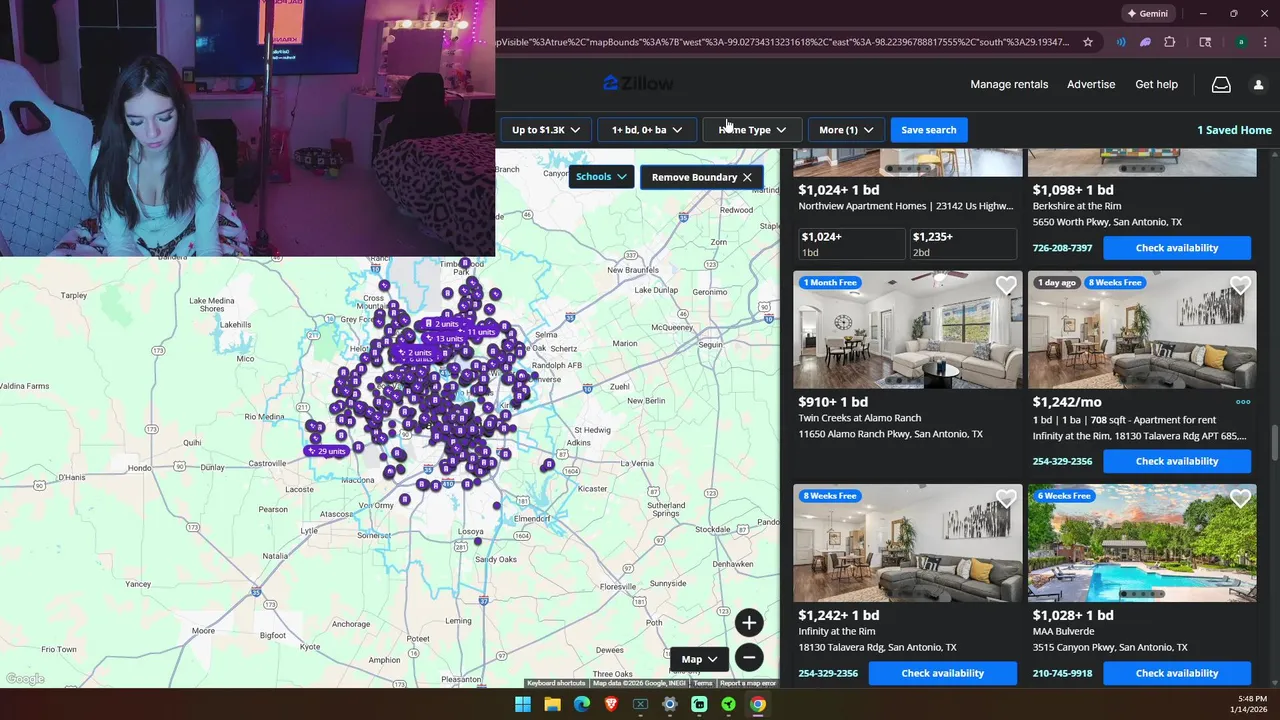
Task: Open the Chrome three-dot menu
Action: click(x=1265, y=42)
